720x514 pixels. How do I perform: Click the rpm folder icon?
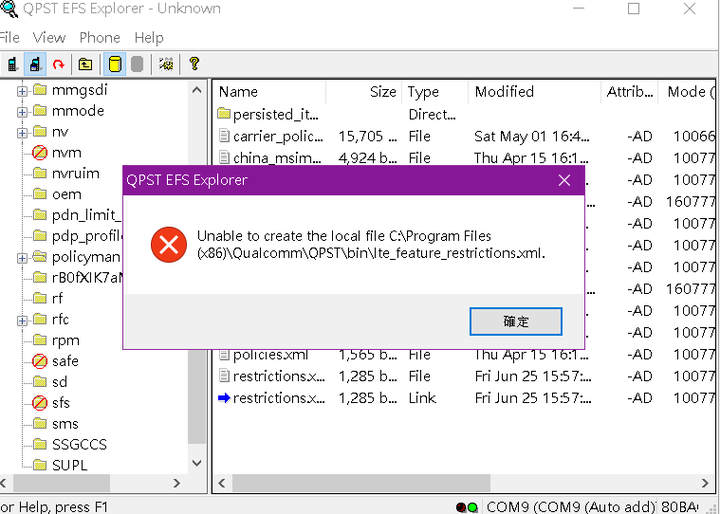(40, 340)
